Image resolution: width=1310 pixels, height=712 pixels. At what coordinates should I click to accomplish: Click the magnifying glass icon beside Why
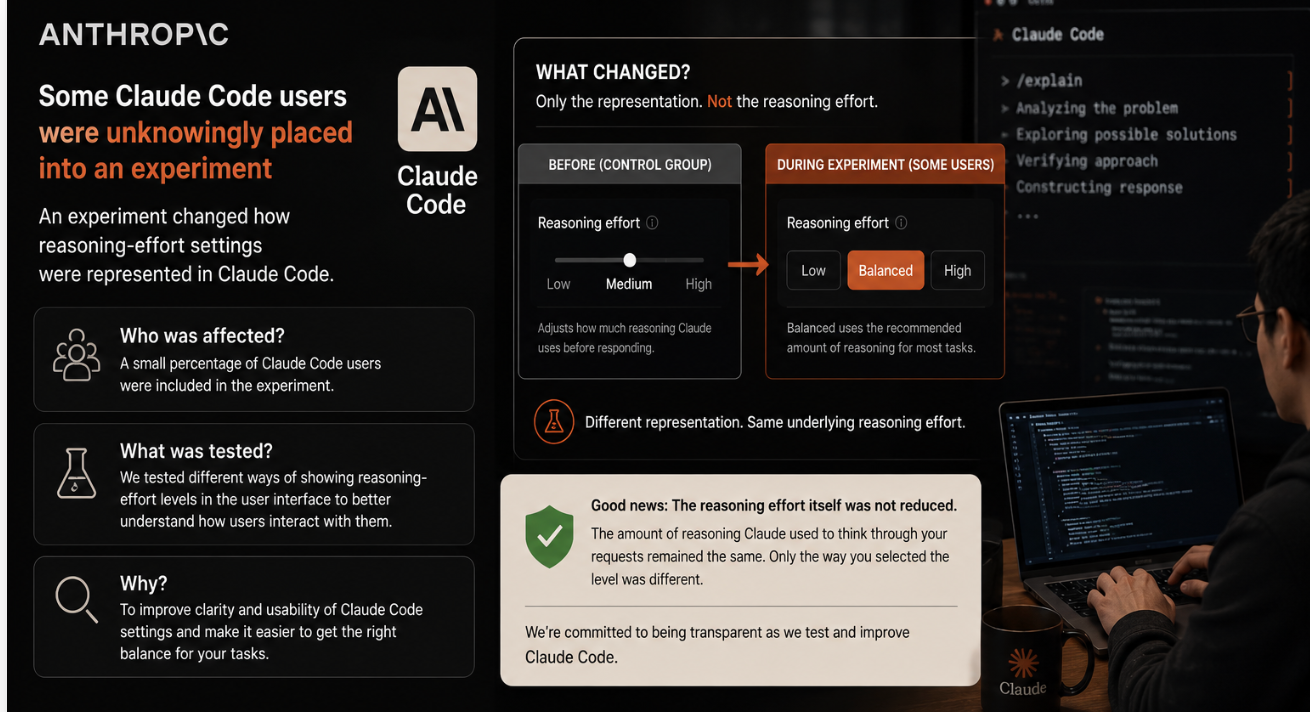tap(76, 600)
